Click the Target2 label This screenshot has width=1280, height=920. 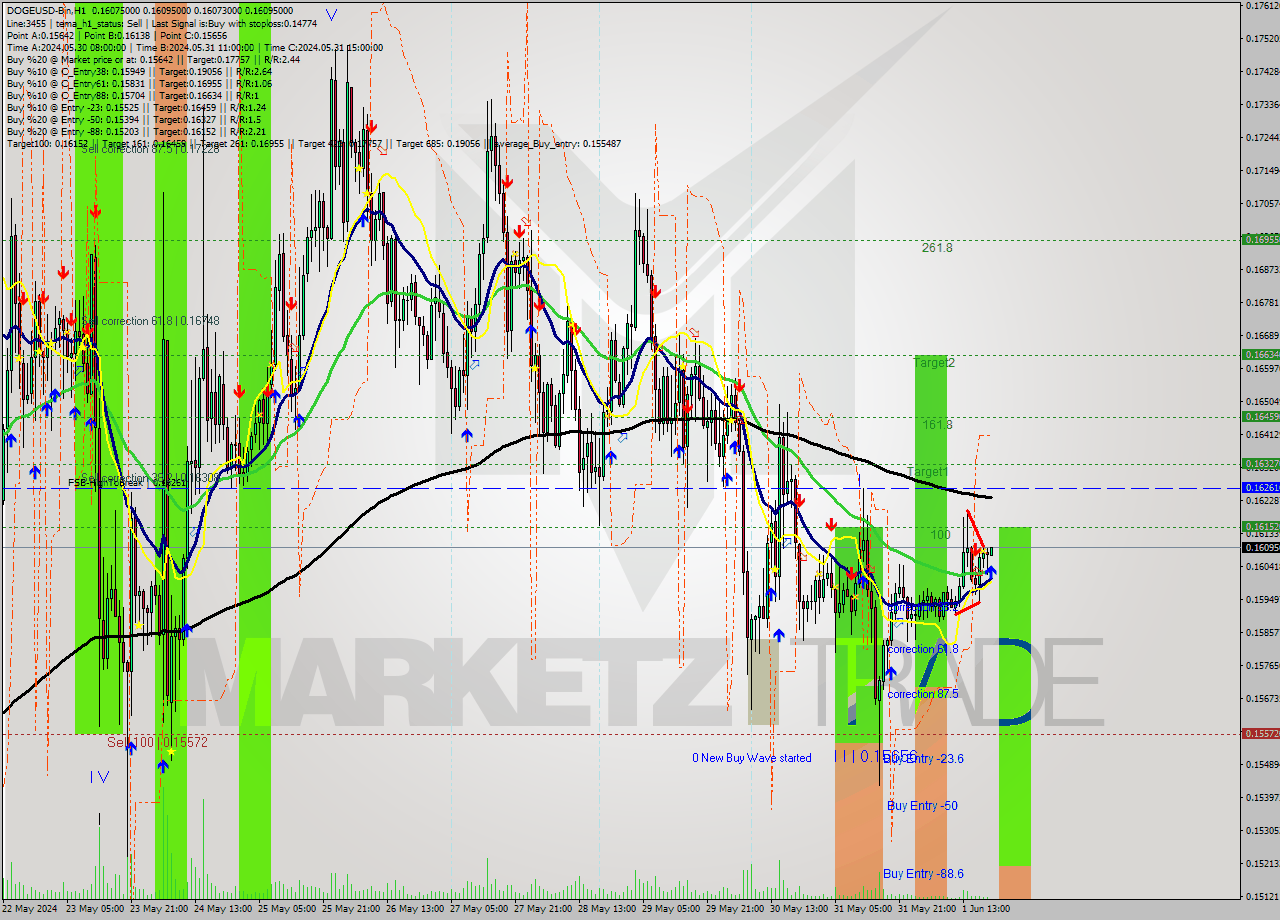click(932, 363)
